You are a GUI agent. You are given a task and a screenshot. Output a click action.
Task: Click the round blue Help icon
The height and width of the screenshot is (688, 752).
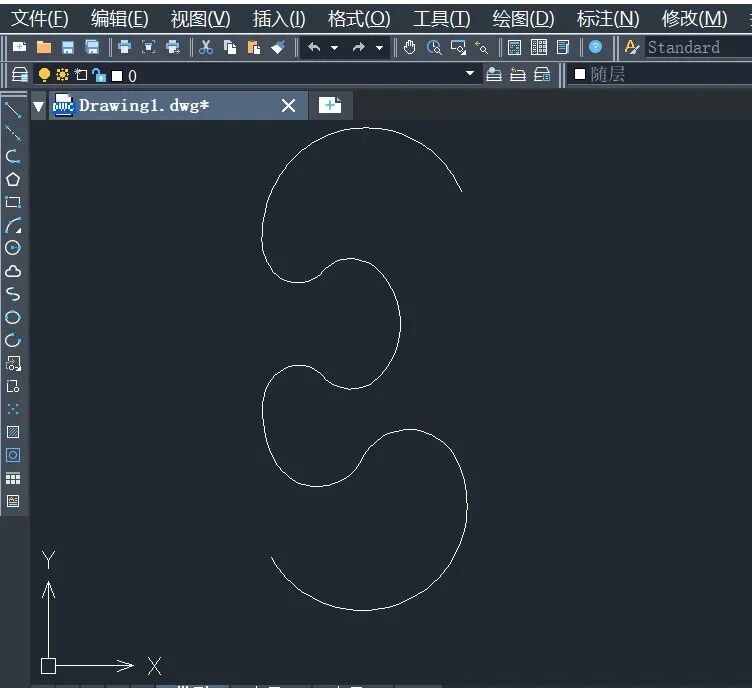pos(595,47)
